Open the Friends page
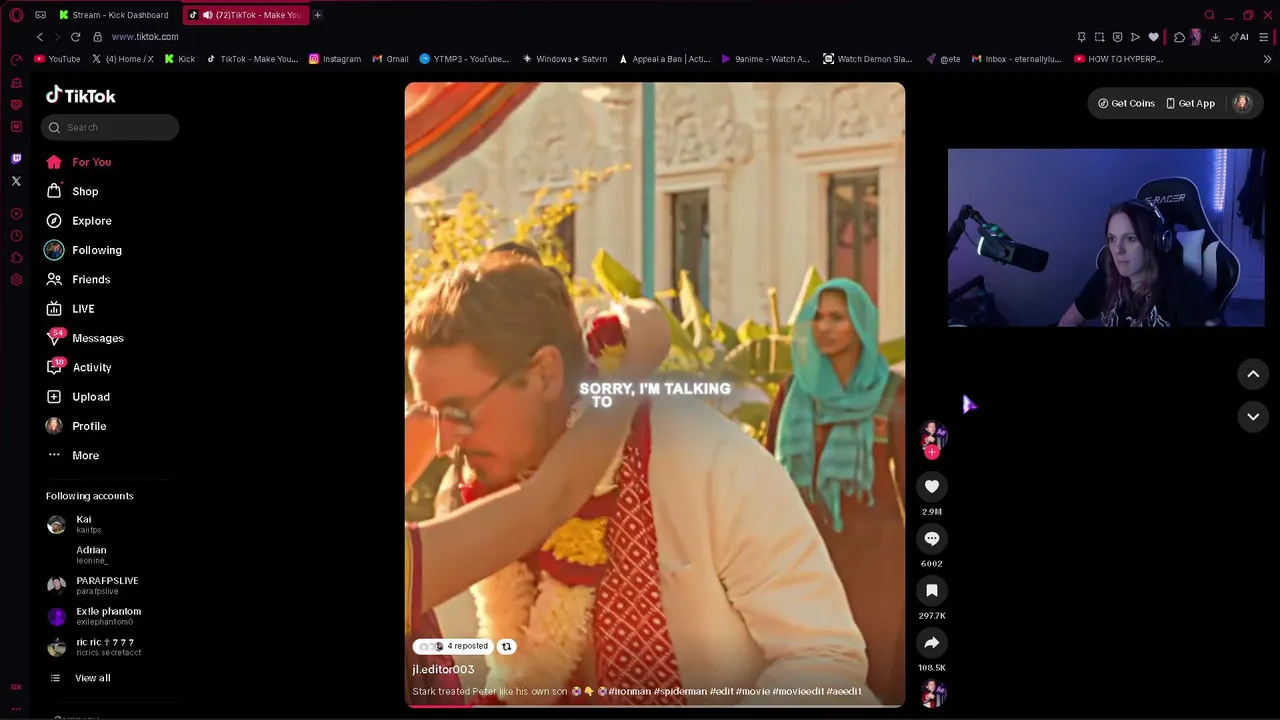This screenshot has height=720, width=1280. (x=78, y=280)
